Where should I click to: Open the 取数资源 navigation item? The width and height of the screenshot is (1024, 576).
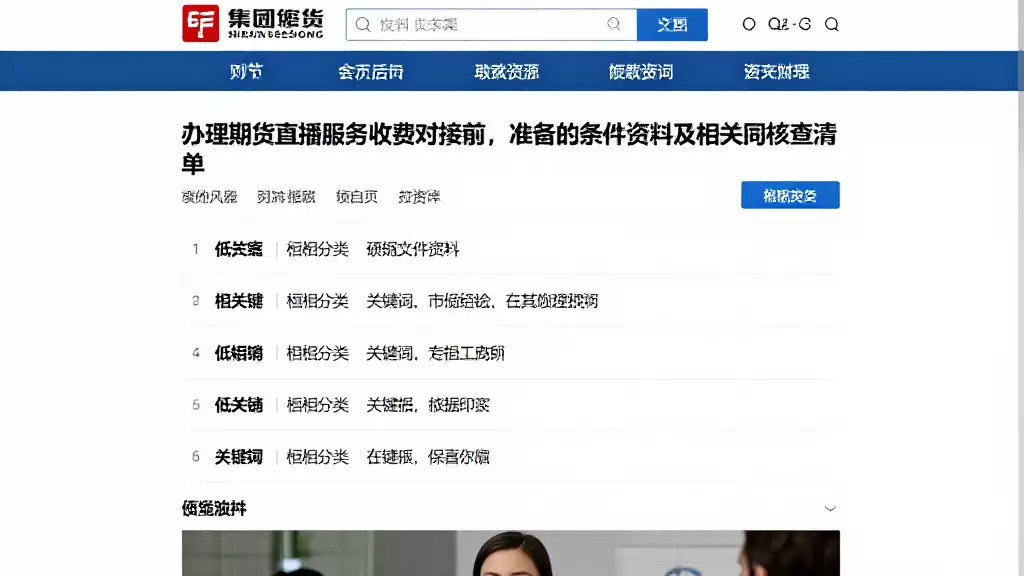click(x=507, y=71)
